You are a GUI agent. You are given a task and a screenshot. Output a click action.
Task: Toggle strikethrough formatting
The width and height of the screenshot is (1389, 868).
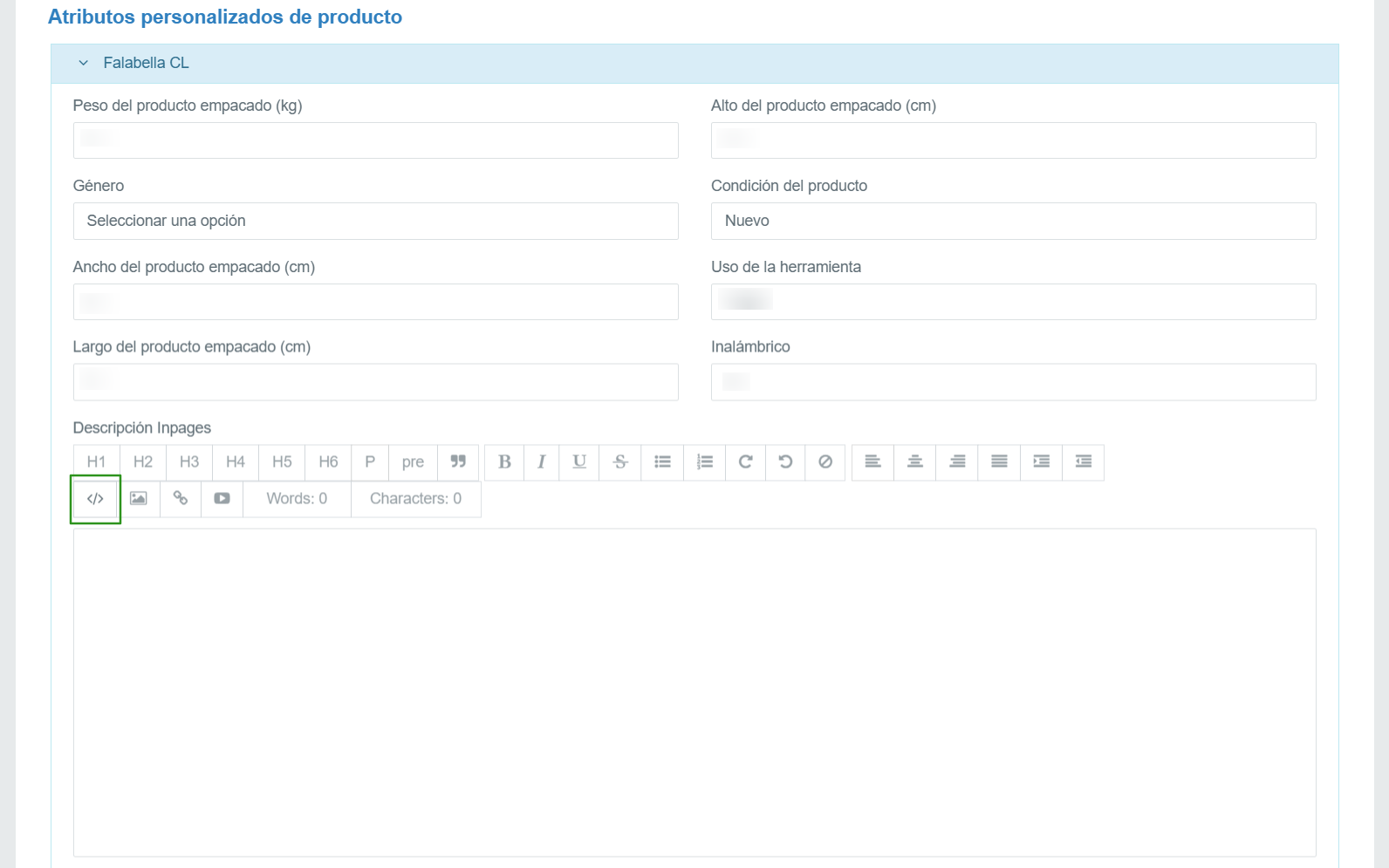620,462
